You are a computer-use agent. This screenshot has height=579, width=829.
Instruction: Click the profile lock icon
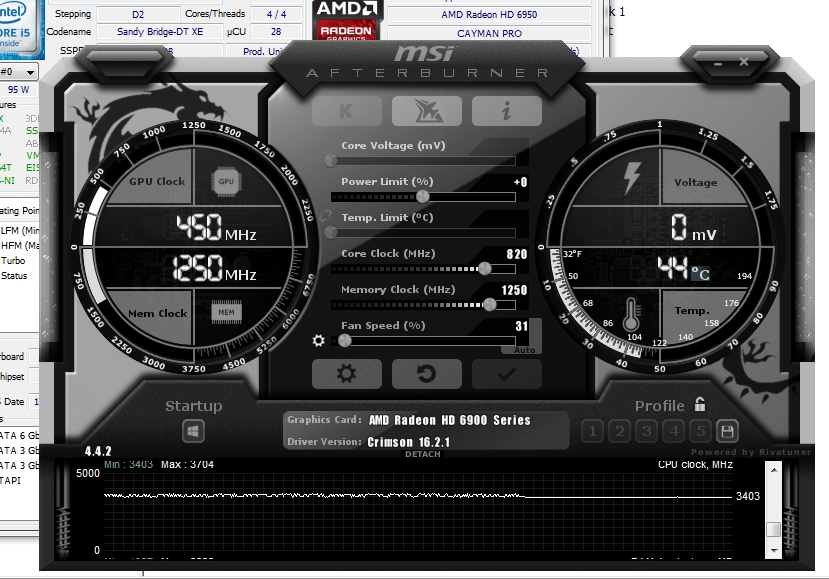700,405
